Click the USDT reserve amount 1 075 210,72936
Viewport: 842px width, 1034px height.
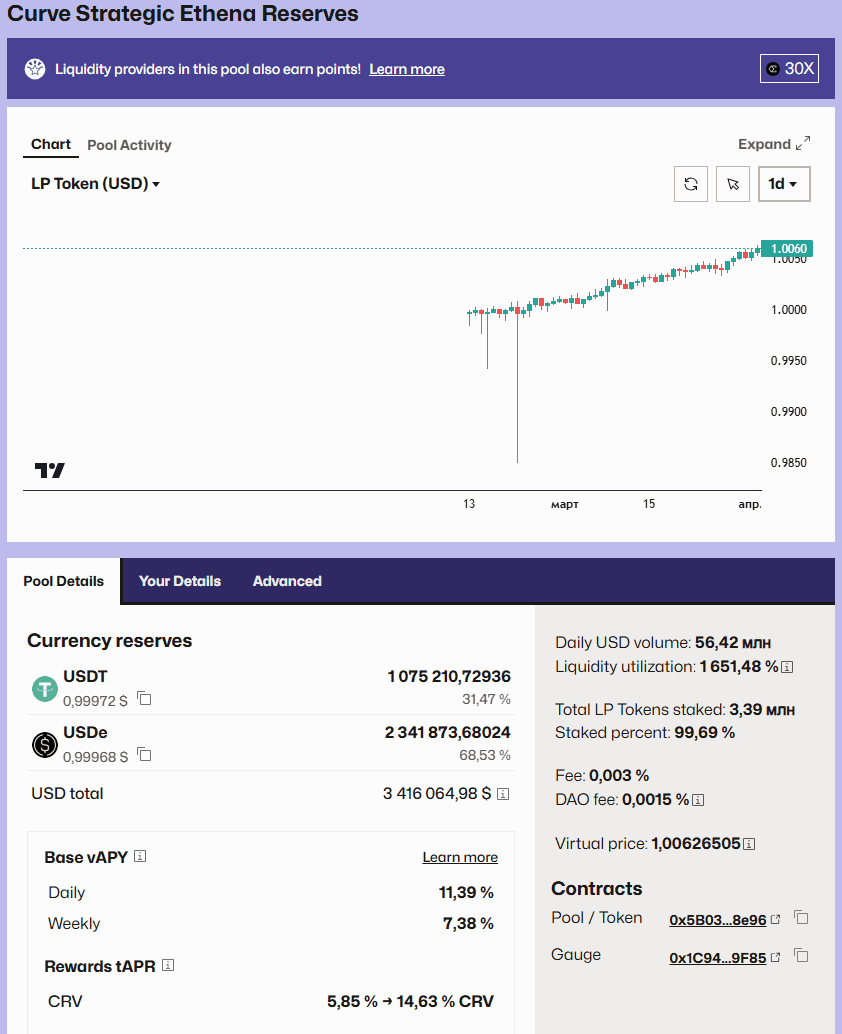[x=449, y=677]
